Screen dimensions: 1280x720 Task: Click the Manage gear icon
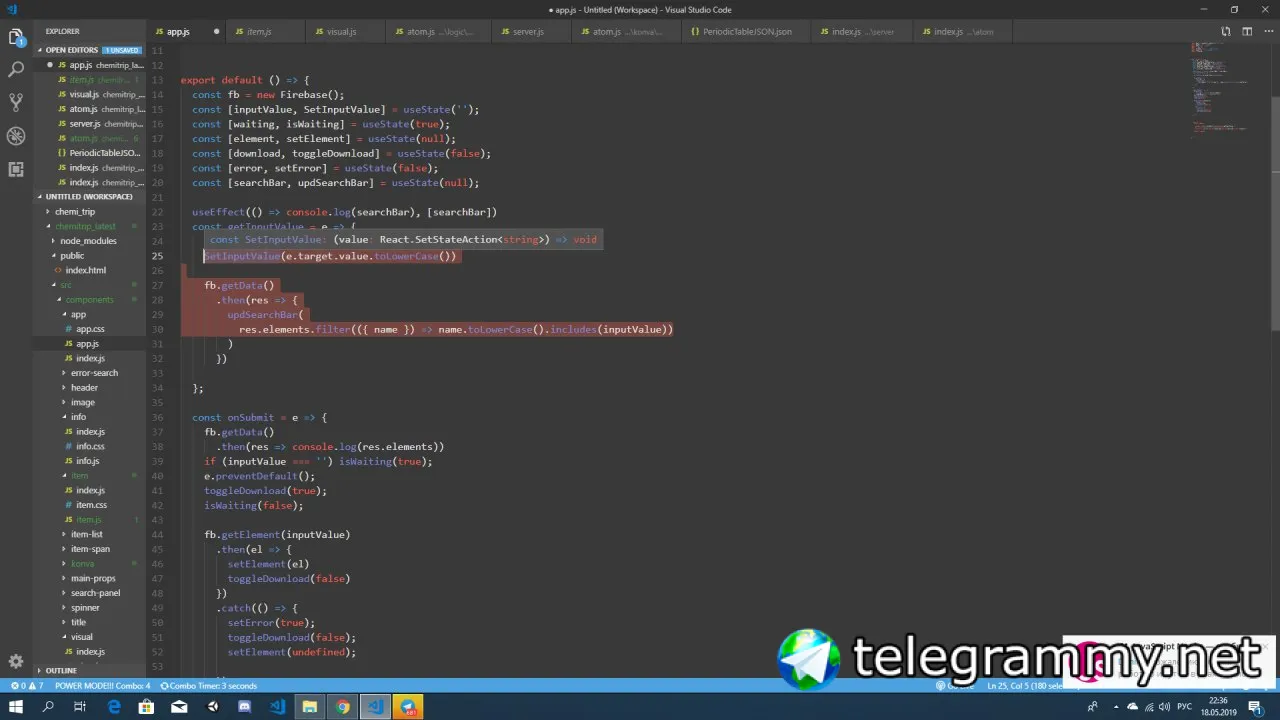click(x=16, y=661)
